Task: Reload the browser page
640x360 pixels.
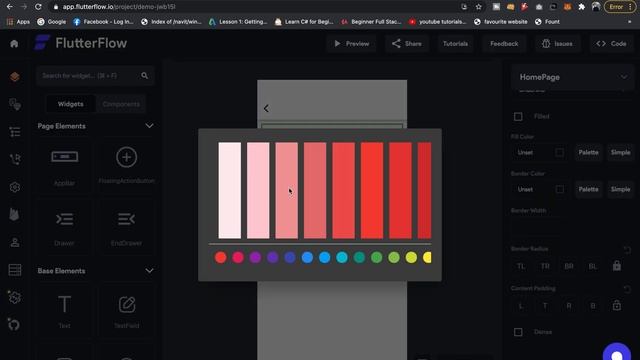Action: (38, 7)
